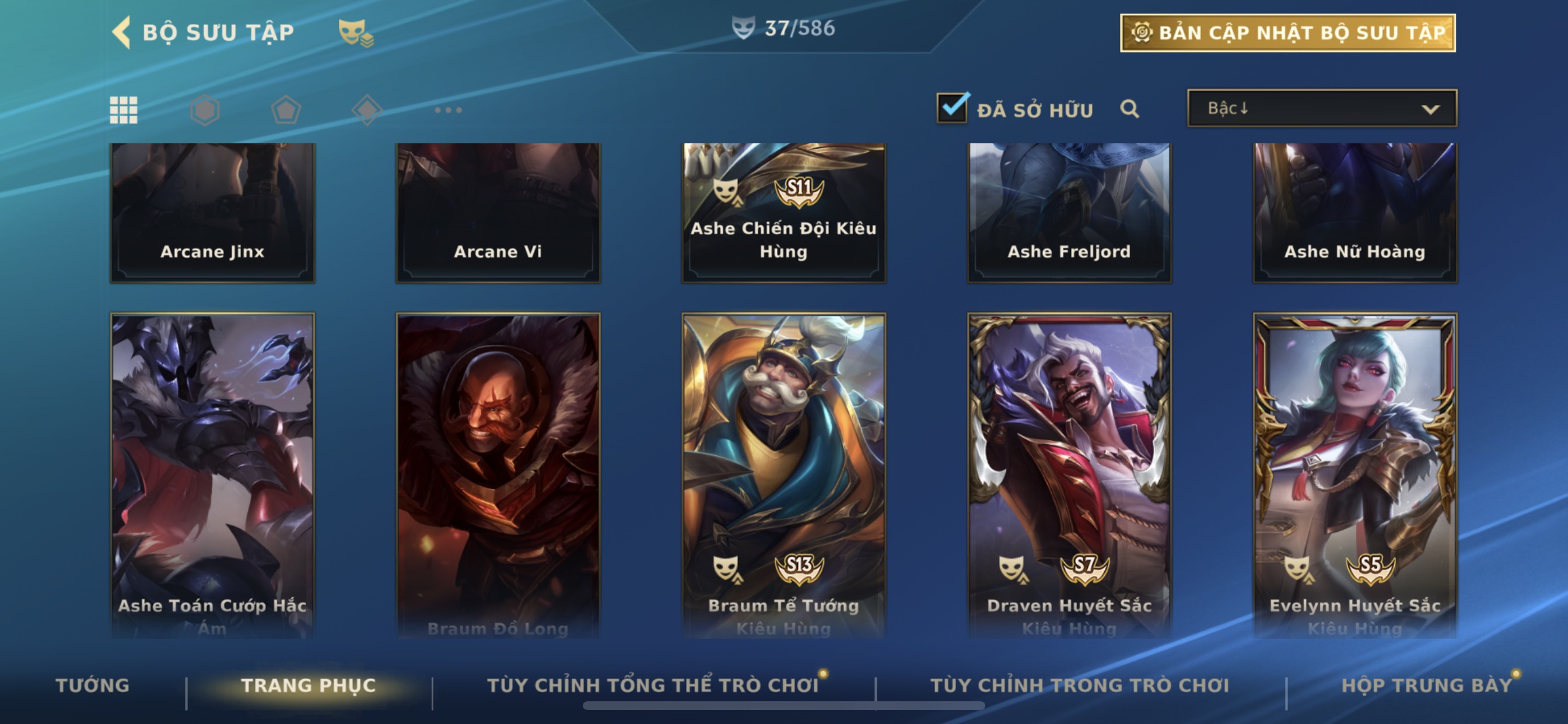Switch to the Tướng tab
The height and width of the screenshot is (724, 1568).
pyautogui.click(x=93, y=685)
